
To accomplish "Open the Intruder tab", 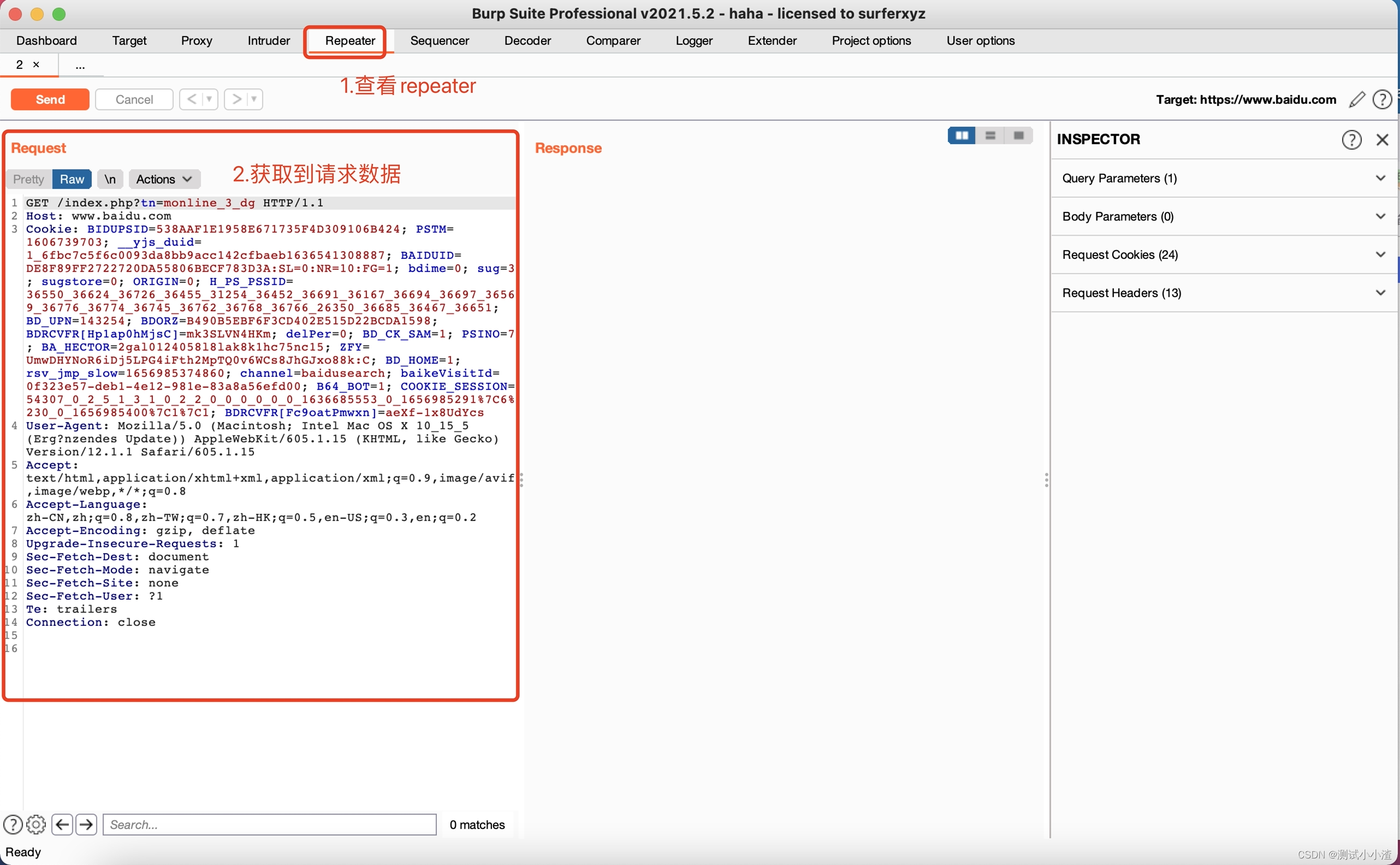I will click(268, 40).
